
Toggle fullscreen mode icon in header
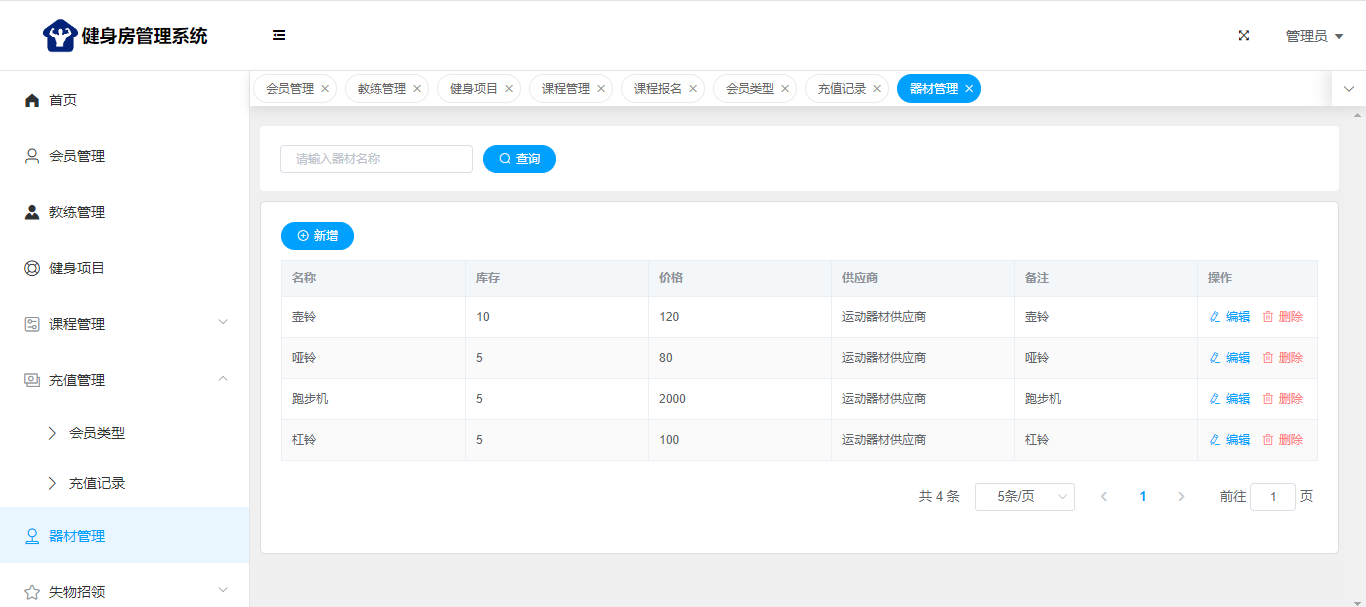[1244, 35]
